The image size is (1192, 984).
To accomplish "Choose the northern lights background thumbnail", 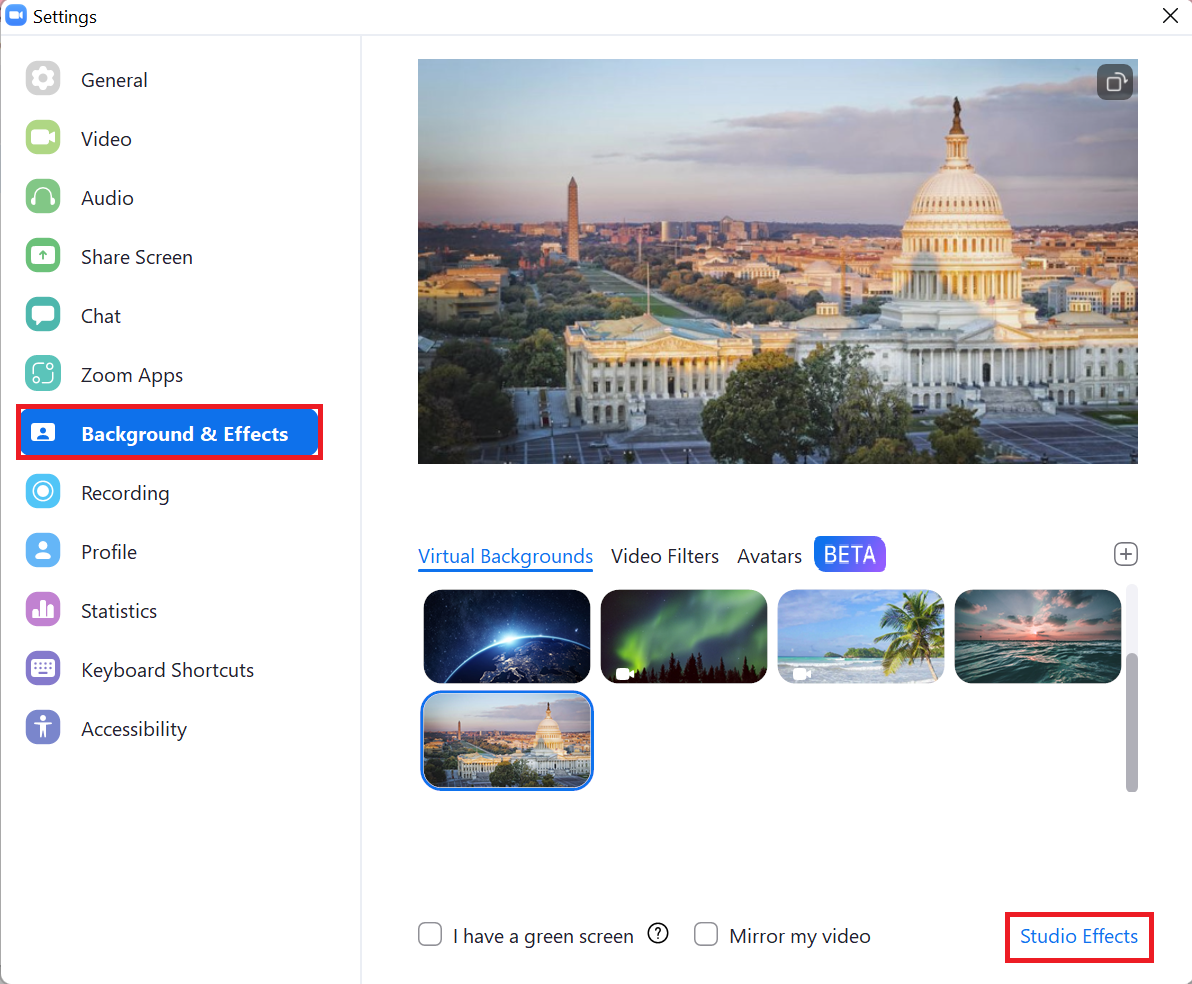I will (684, 636).
